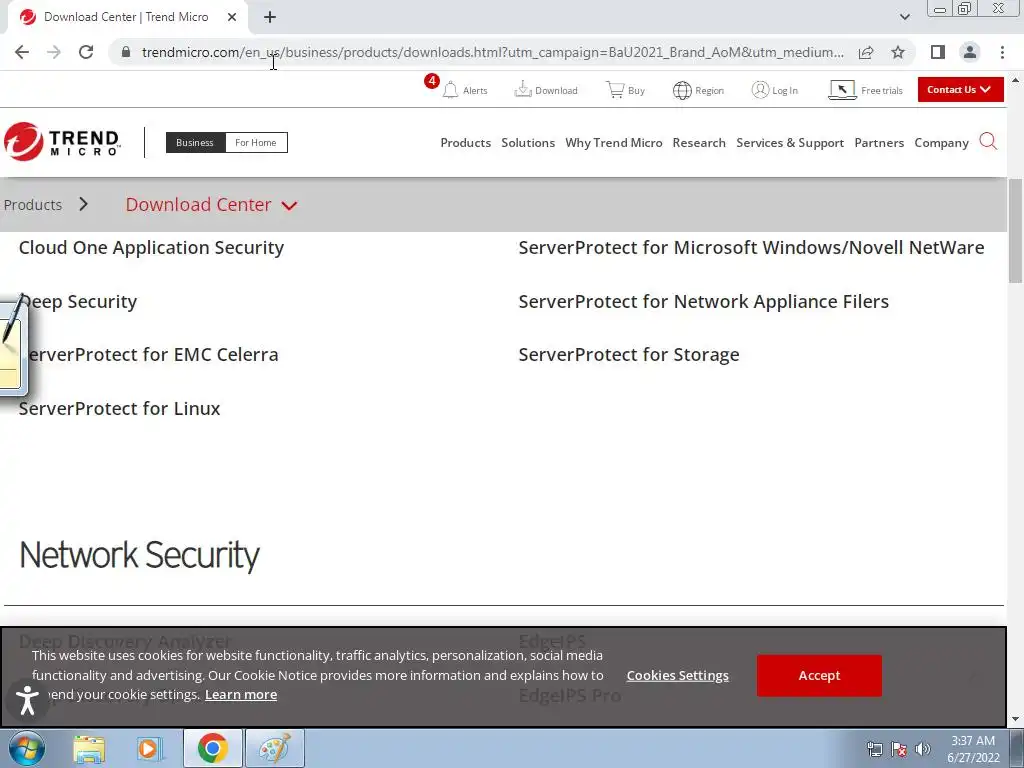
Task: Open a new tab with the plus button
Action: point(270,17)
